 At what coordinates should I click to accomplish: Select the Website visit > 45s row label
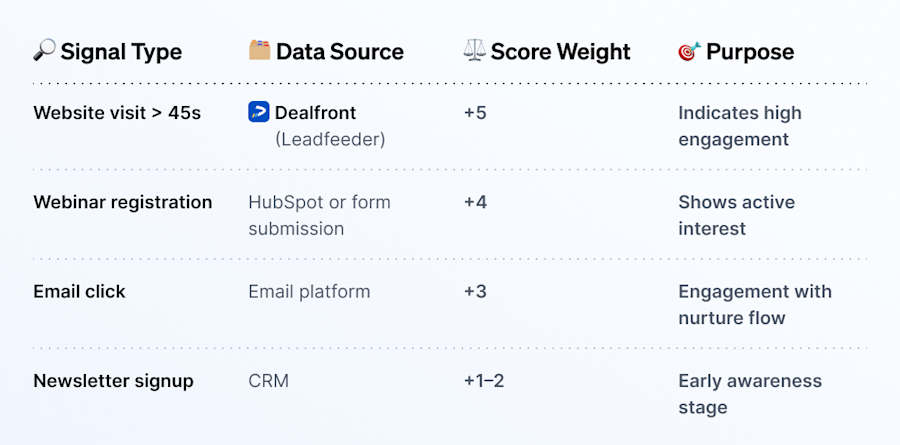[x=117, y=113]
